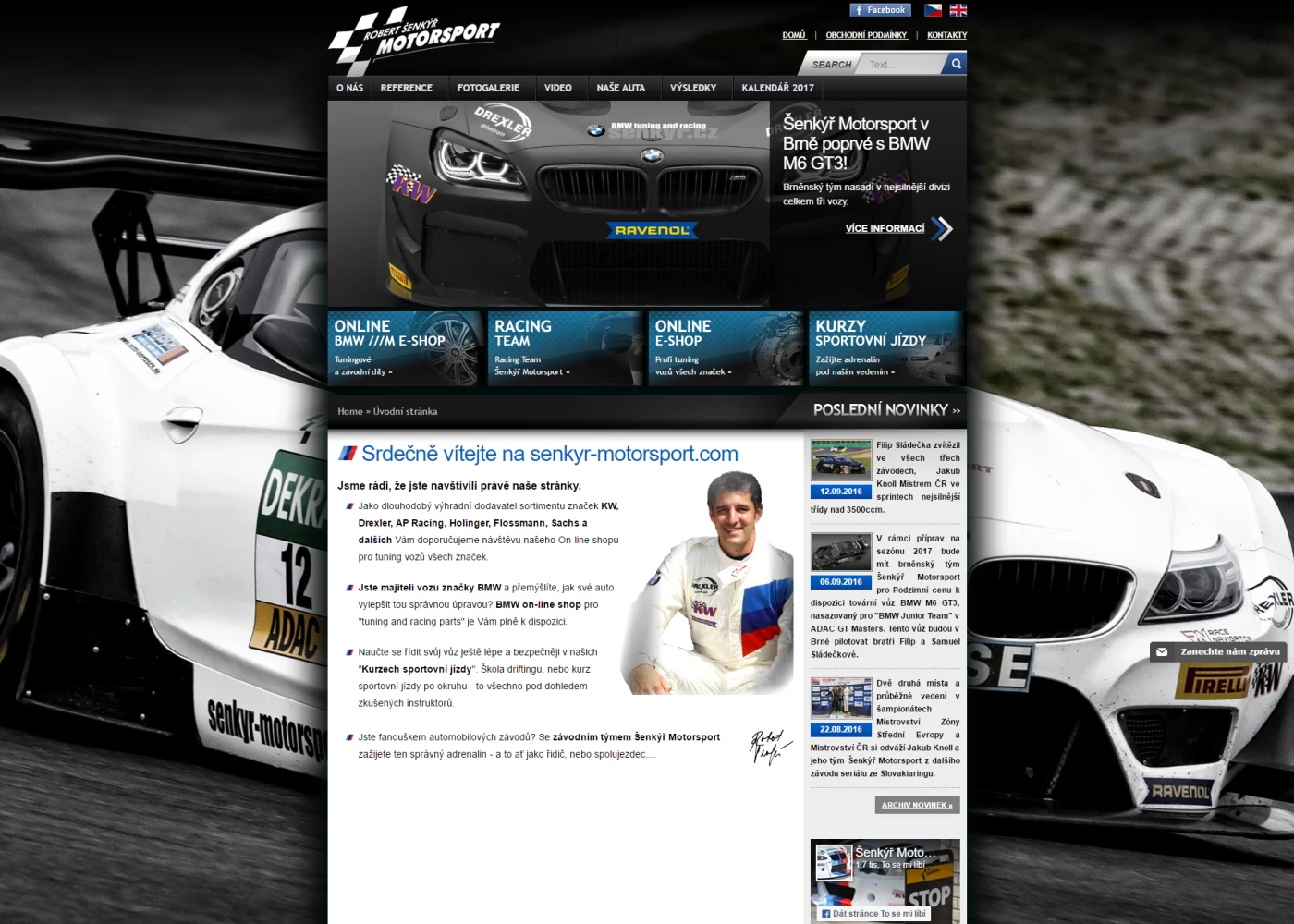The image size is (1294, 924).
Task: Click the 'BMW on-line shop' bold text
Action: tap(538, 604)
